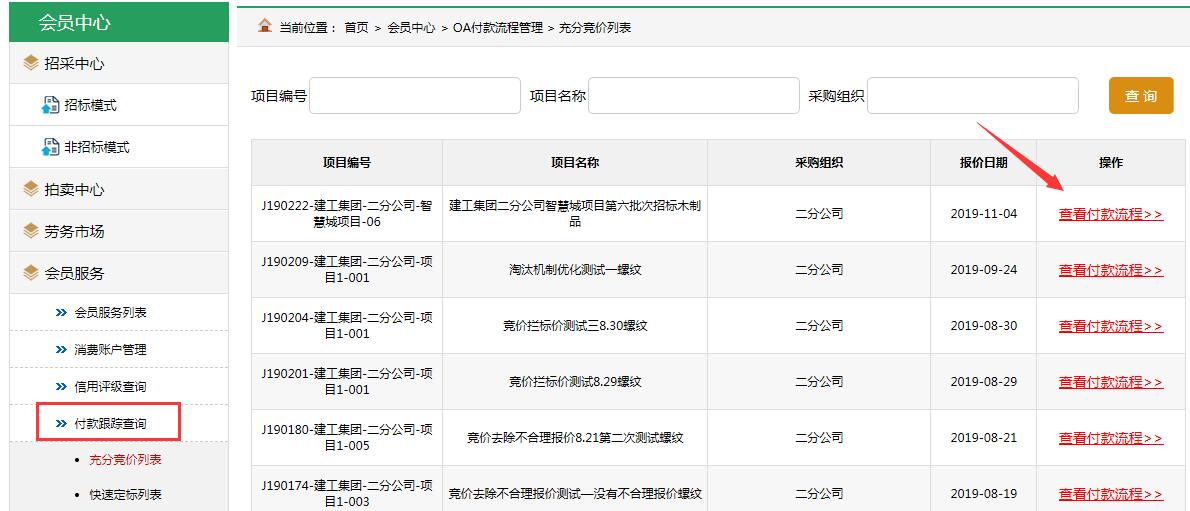Viewport: 1190px width, 511px height.
Task: Click 二分公司 in the J190222 row
Action: [819, 214]
